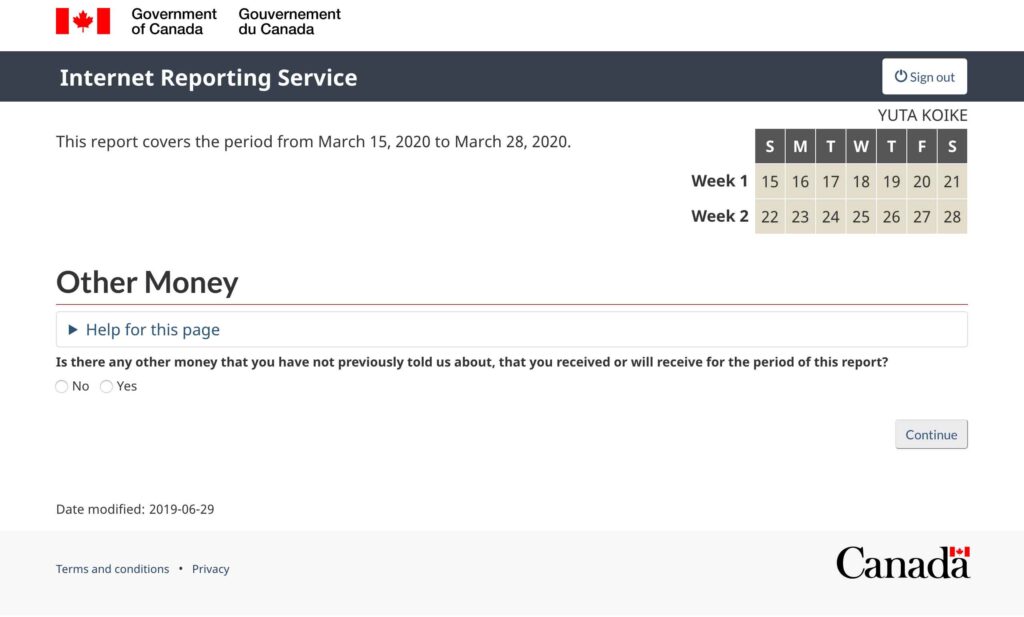
Task: Click the power icon on Sign out
Action: click(900, 76)
